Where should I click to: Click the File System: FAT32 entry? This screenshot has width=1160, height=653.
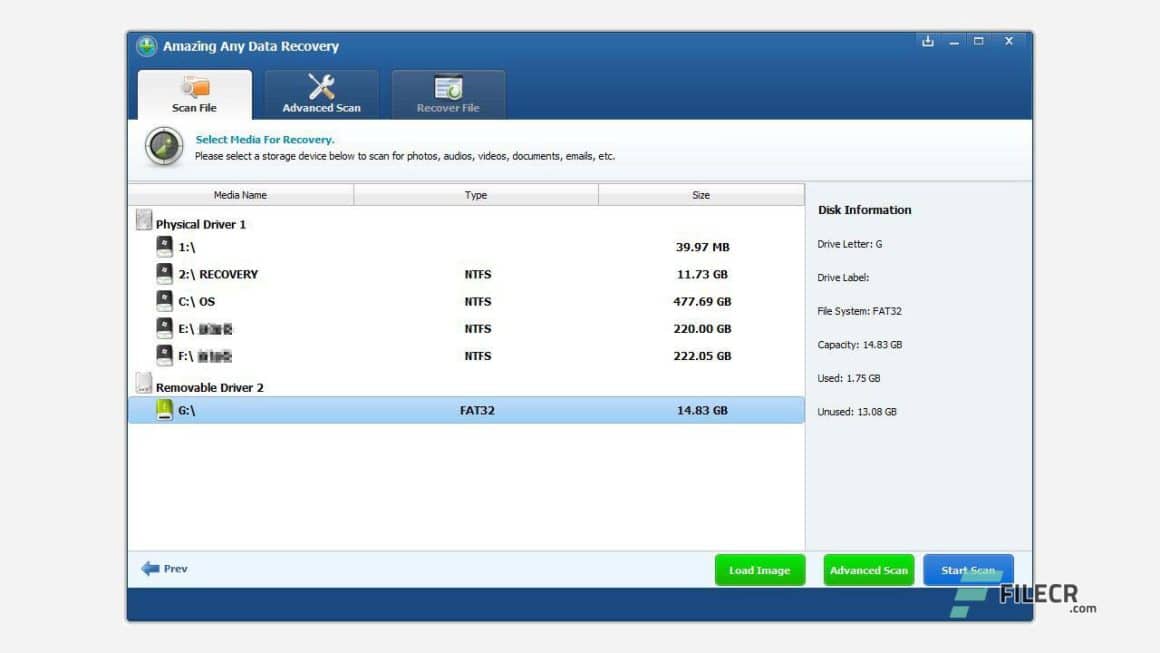click(x=859, y=311)
